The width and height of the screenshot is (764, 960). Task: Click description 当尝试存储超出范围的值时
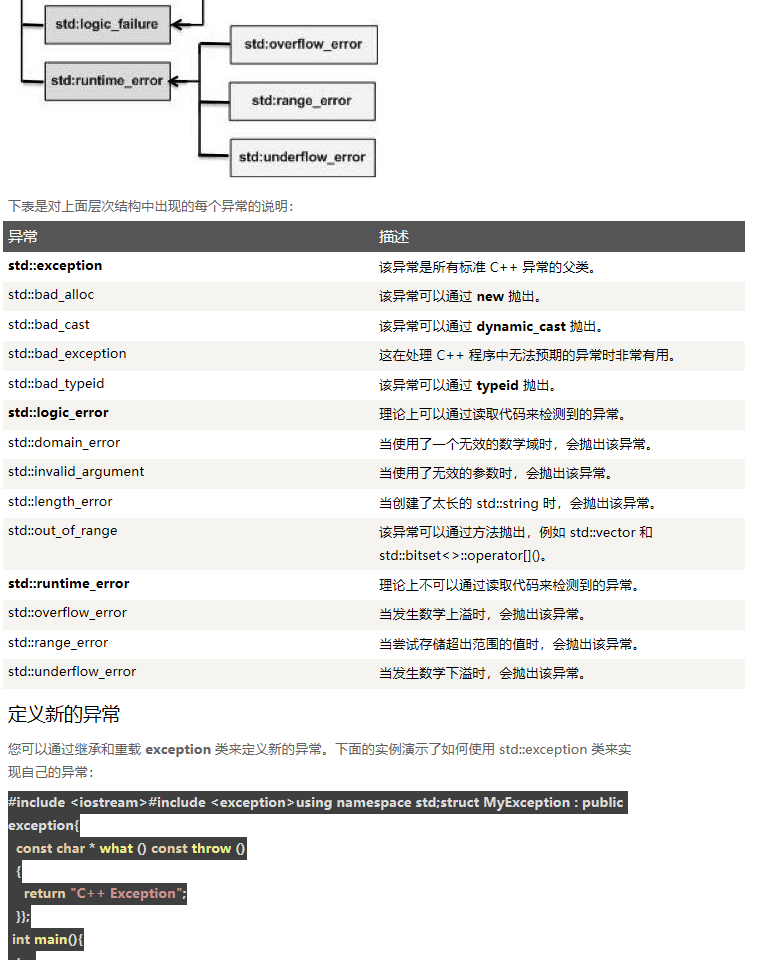[509, 645]
